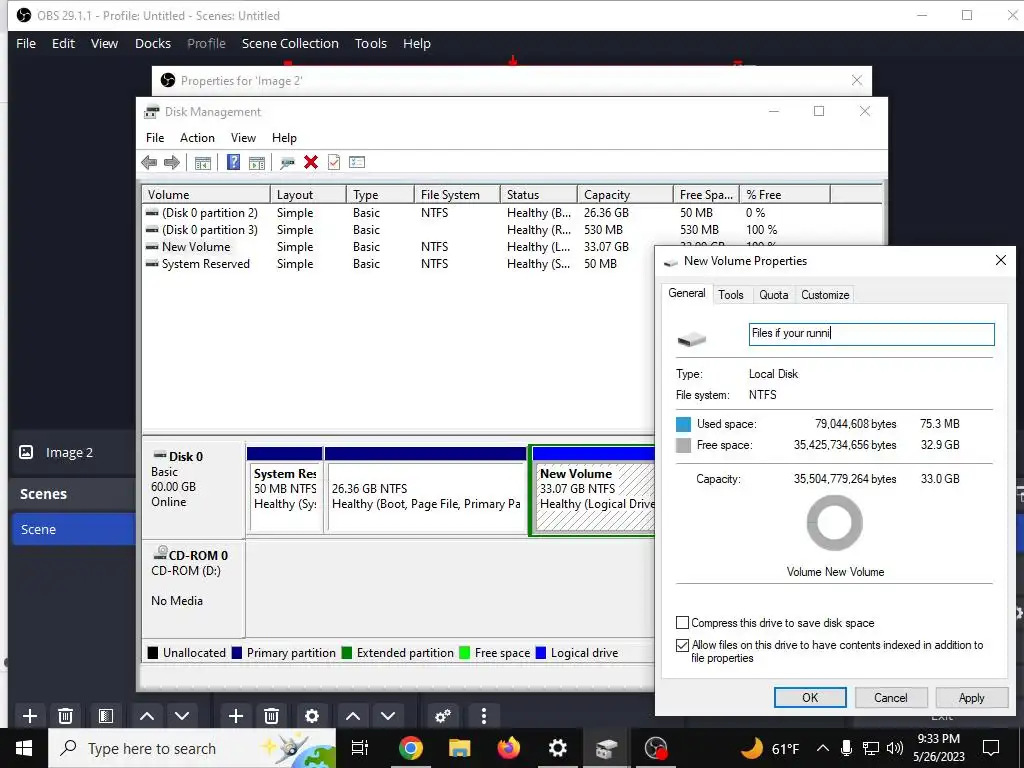Open audio mixer advanced gears icon
The height and width of the screenshot is (768, 1024).
click(x=443, y=716)
